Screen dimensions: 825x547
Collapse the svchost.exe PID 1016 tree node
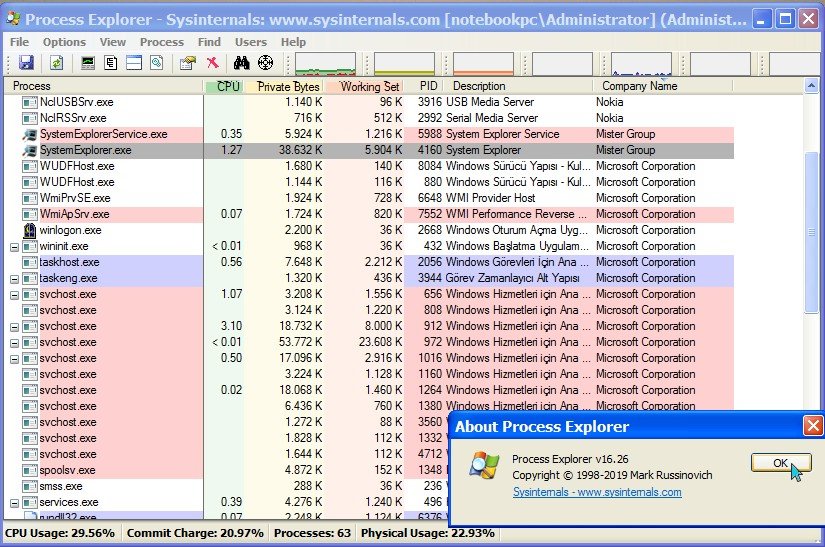click(x=14, y=359)
